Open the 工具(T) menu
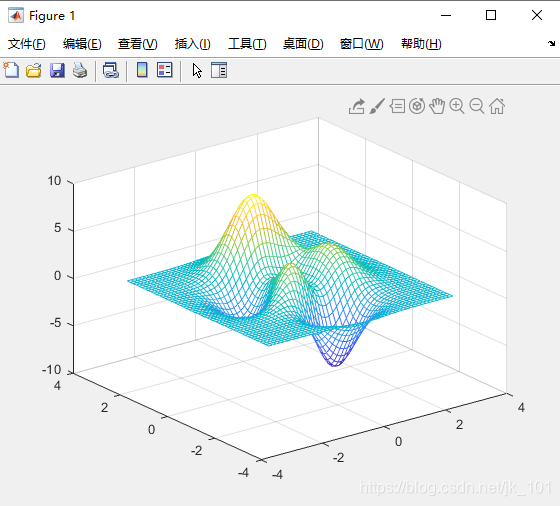Viewport: 560px width, 506px height. (247, 44)
